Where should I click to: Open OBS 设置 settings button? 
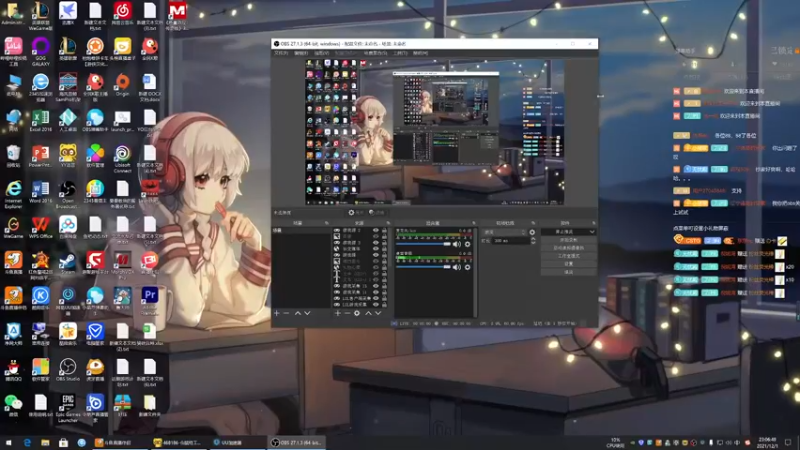(568, 264)
